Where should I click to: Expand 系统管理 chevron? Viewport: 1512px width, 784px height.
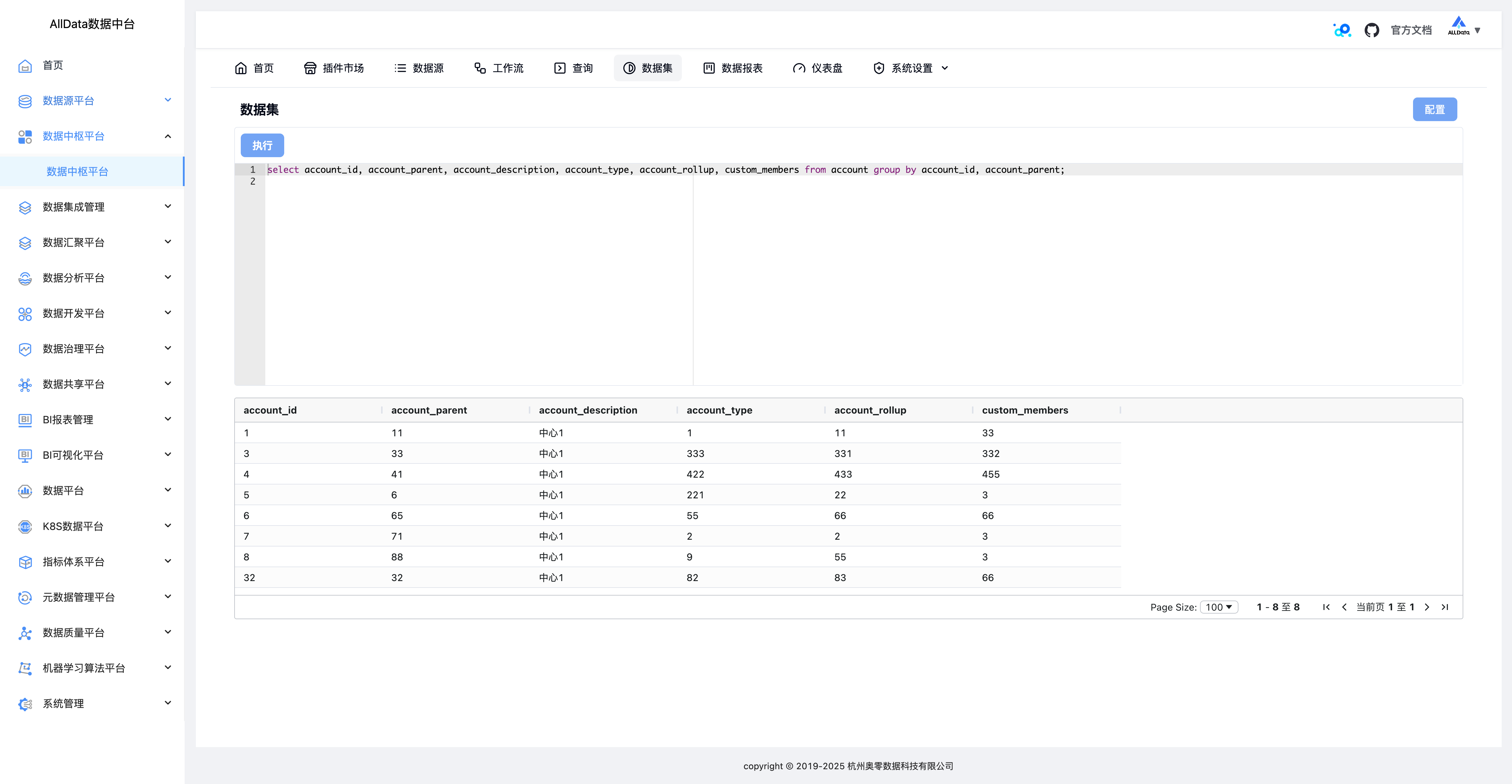[168, 703]
